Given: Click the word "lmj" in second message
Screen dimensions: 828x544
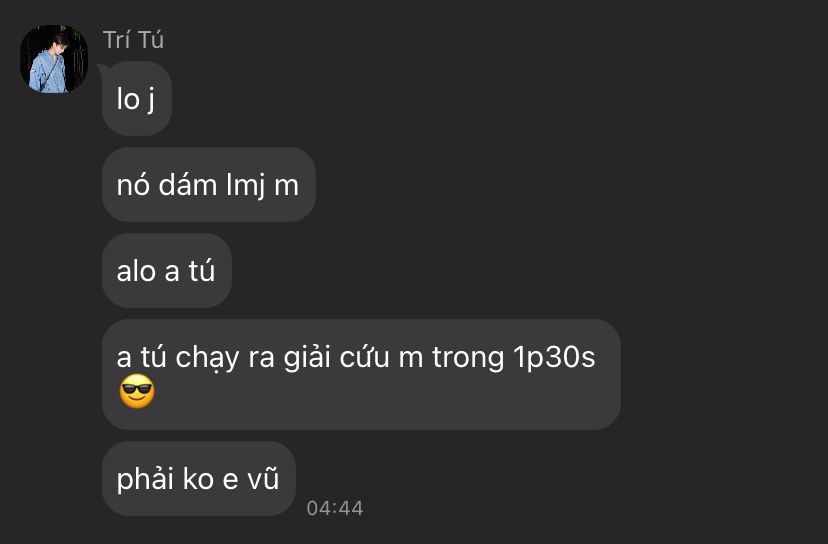Looking at the screenshot, I should coord(246,185).
